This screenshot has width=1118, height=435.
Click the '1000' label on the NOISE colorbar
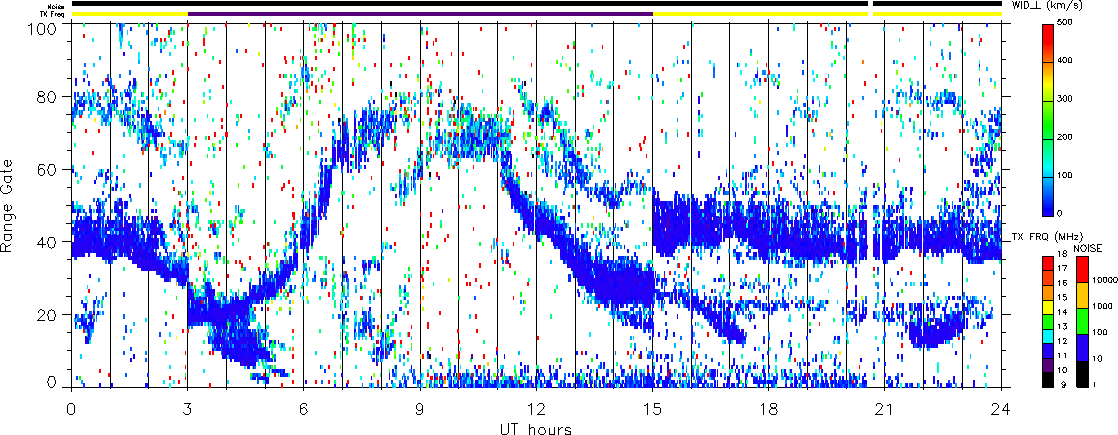(x=1102, y=306)
